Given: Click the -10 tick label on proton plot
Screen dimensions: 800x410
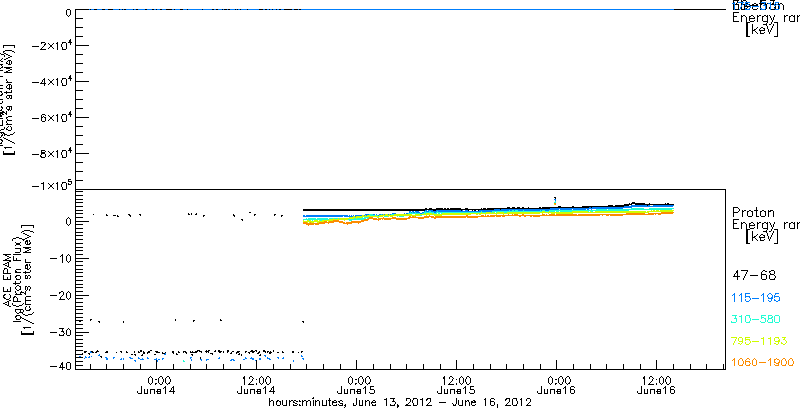Looking at the screenshot, I should tap(60, 259).
